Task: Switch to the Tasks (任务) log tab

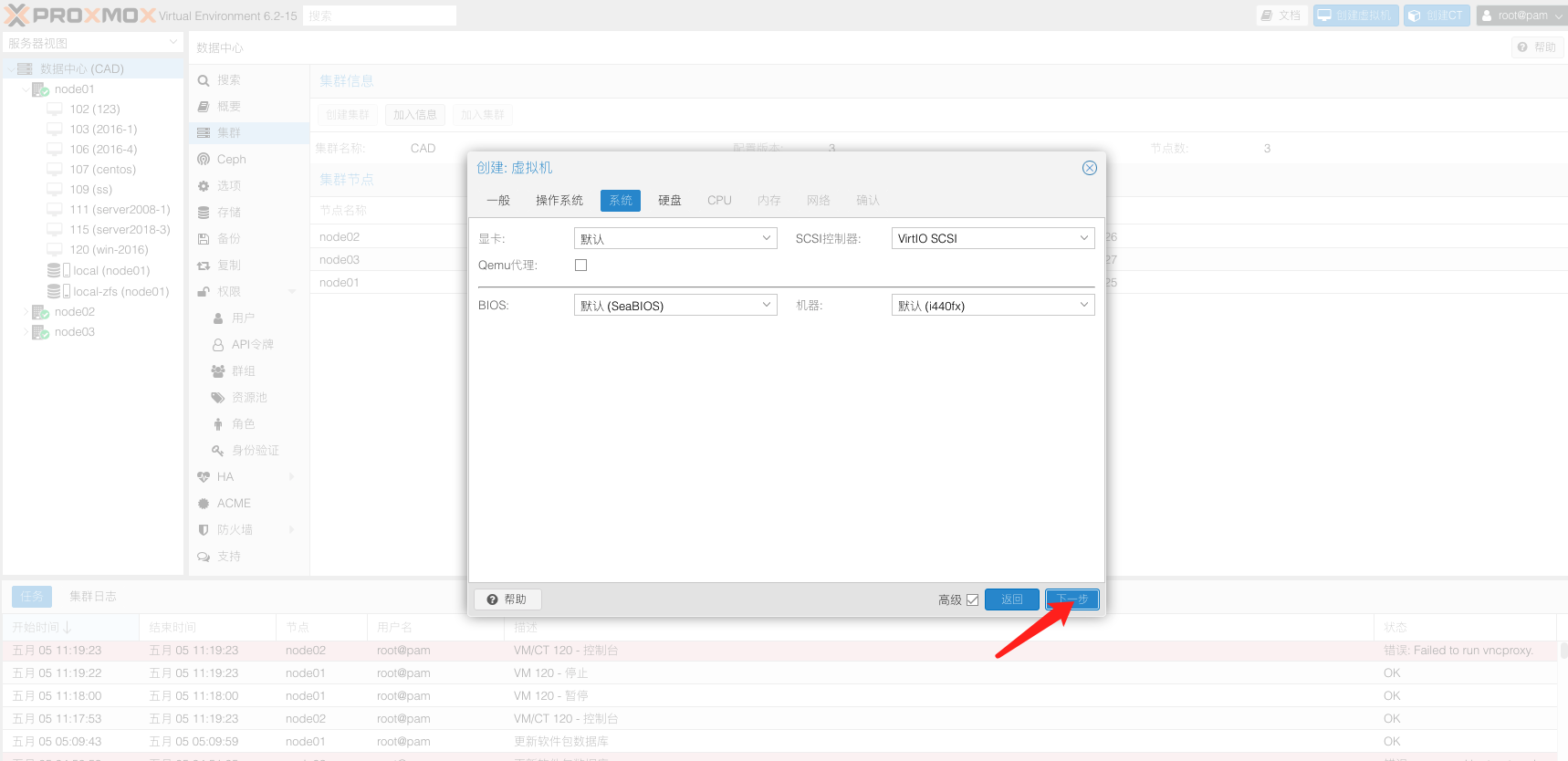Action: click(32, 597)
